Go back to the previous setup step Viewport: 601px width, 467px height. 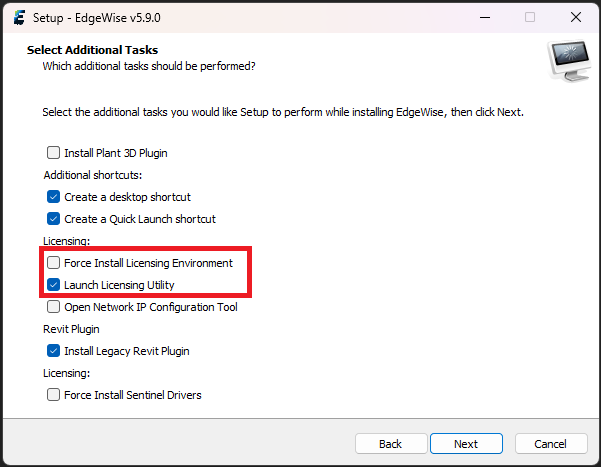point(390,444)
